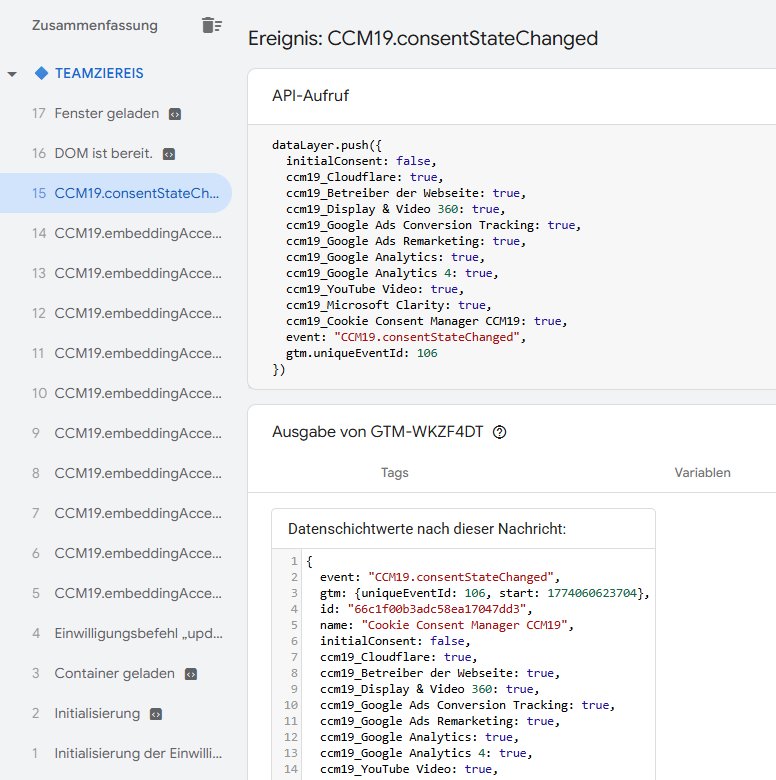The height and width of the screenshot is (780, 776).
Task: Click ccm19_Google Ads Conversion Tracking in API-Aufruf
Action: click(433, 225)
